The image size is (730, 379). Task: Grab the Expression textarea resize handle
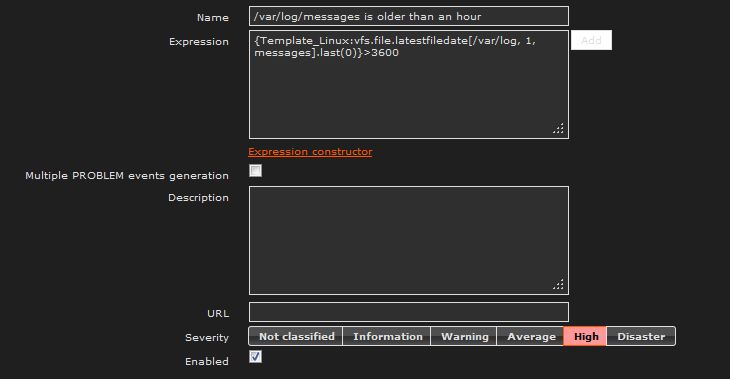558,128
